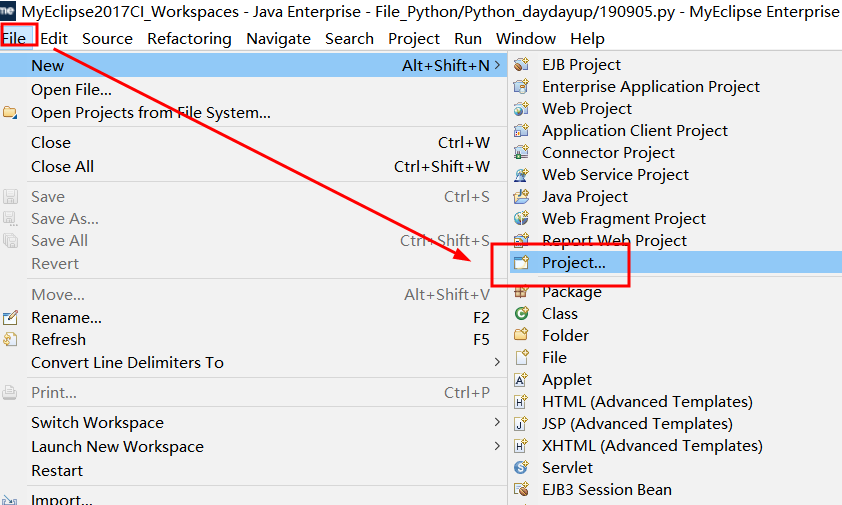Click the Import icon at menu bottom
The width and height of the screenshot is (842, 505).
tap(10, 500)
